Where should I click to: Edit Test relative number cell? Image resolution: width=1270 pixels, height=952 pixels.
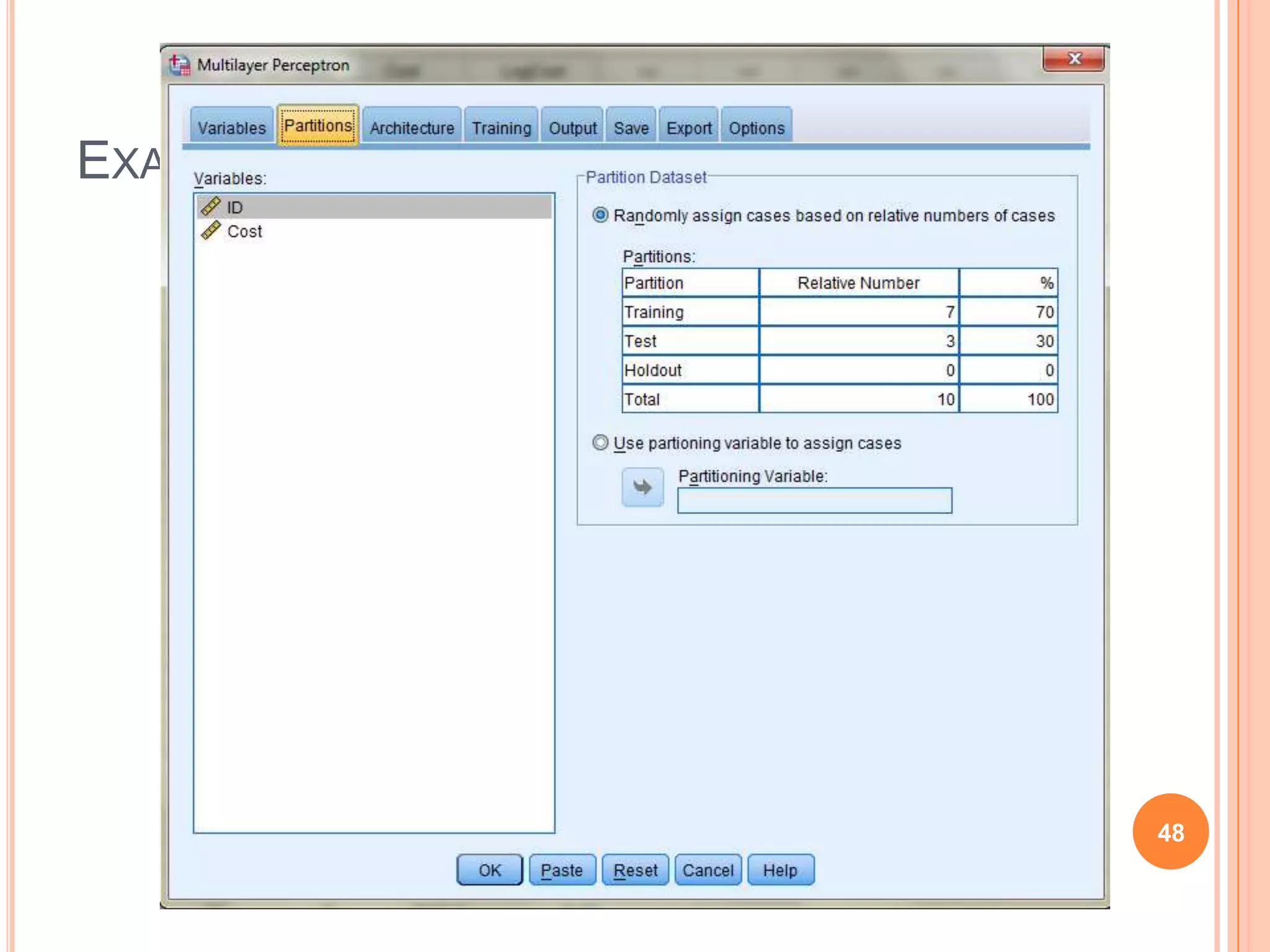tap(858, 341)
